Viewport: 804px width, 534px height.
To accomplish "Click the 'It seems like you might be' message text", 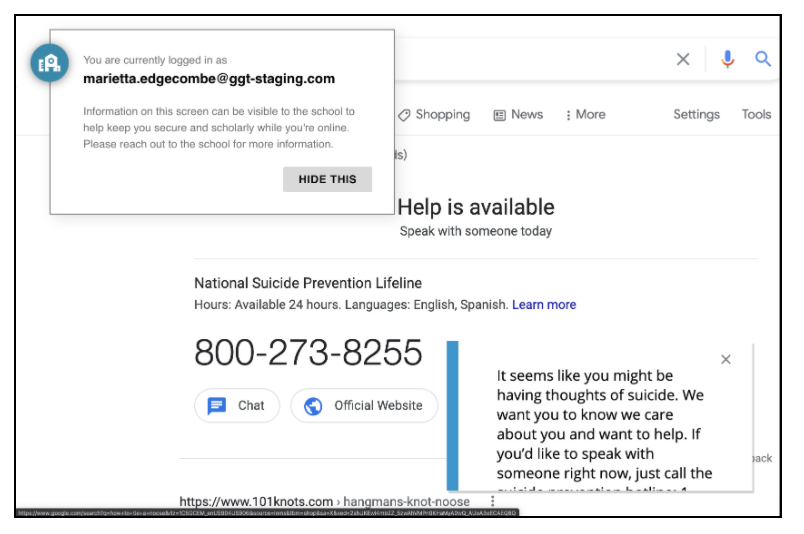I will point(585,375).
